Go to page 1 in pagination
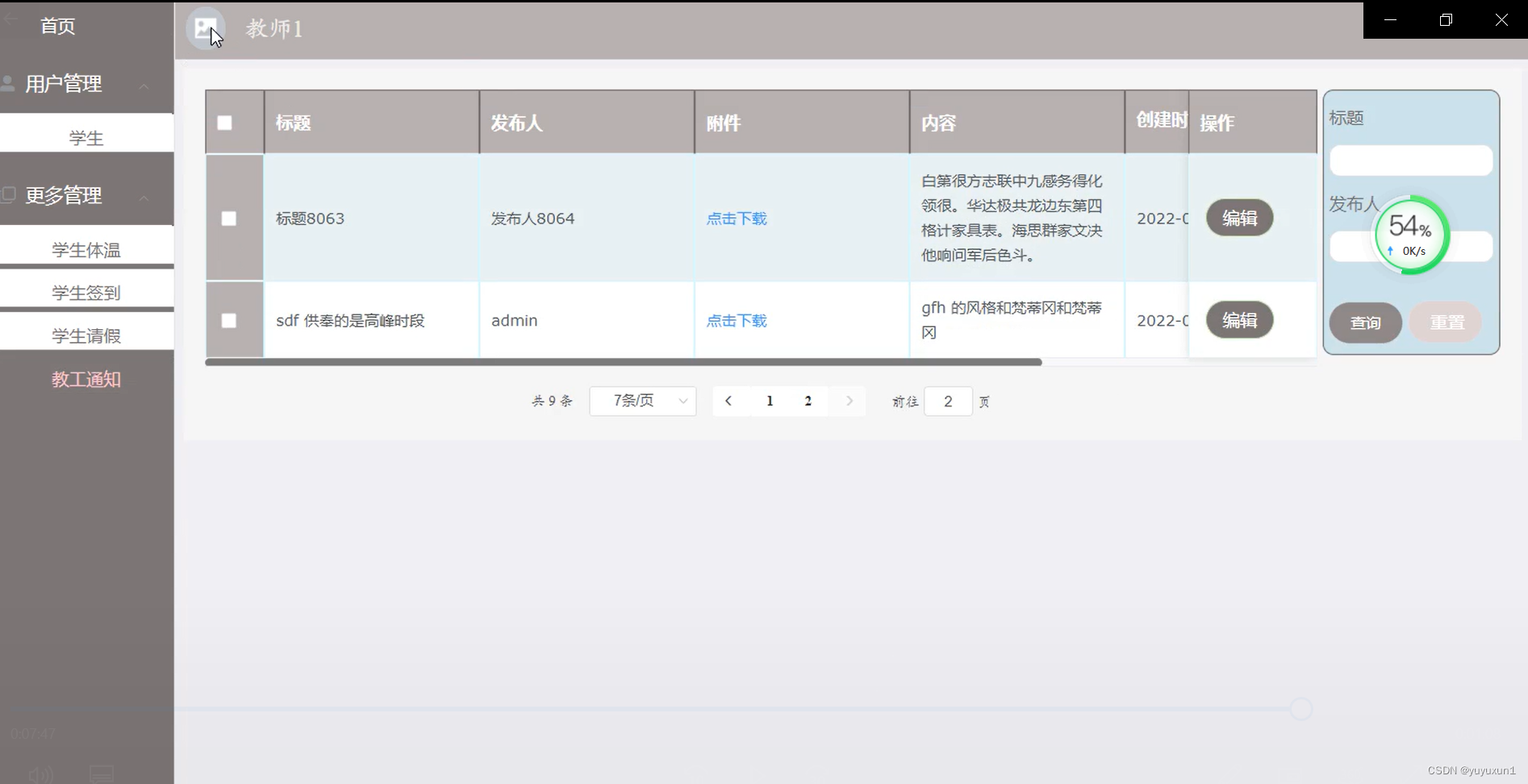The image size is (1528, 784). pos(770,401)
